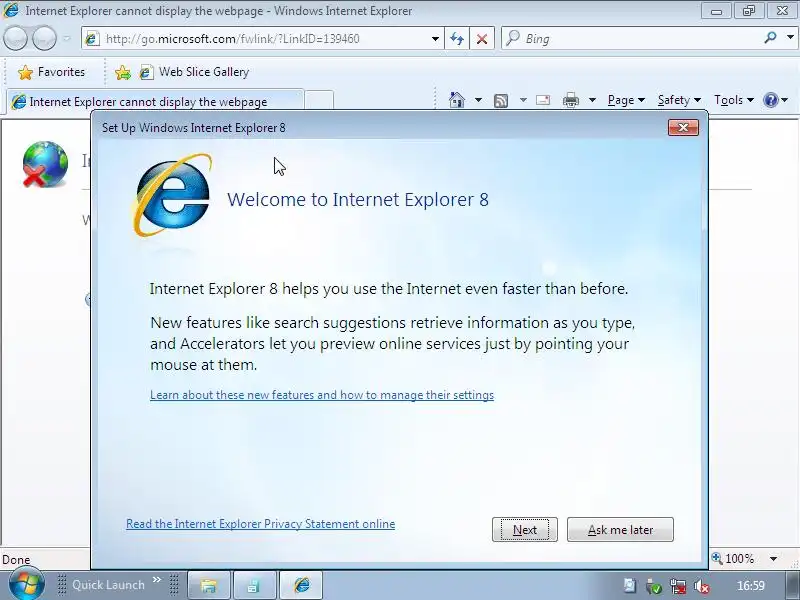The height and width of the screenshot is (600, 800).
Task: Click the Print icon
Action: point(570,100)
